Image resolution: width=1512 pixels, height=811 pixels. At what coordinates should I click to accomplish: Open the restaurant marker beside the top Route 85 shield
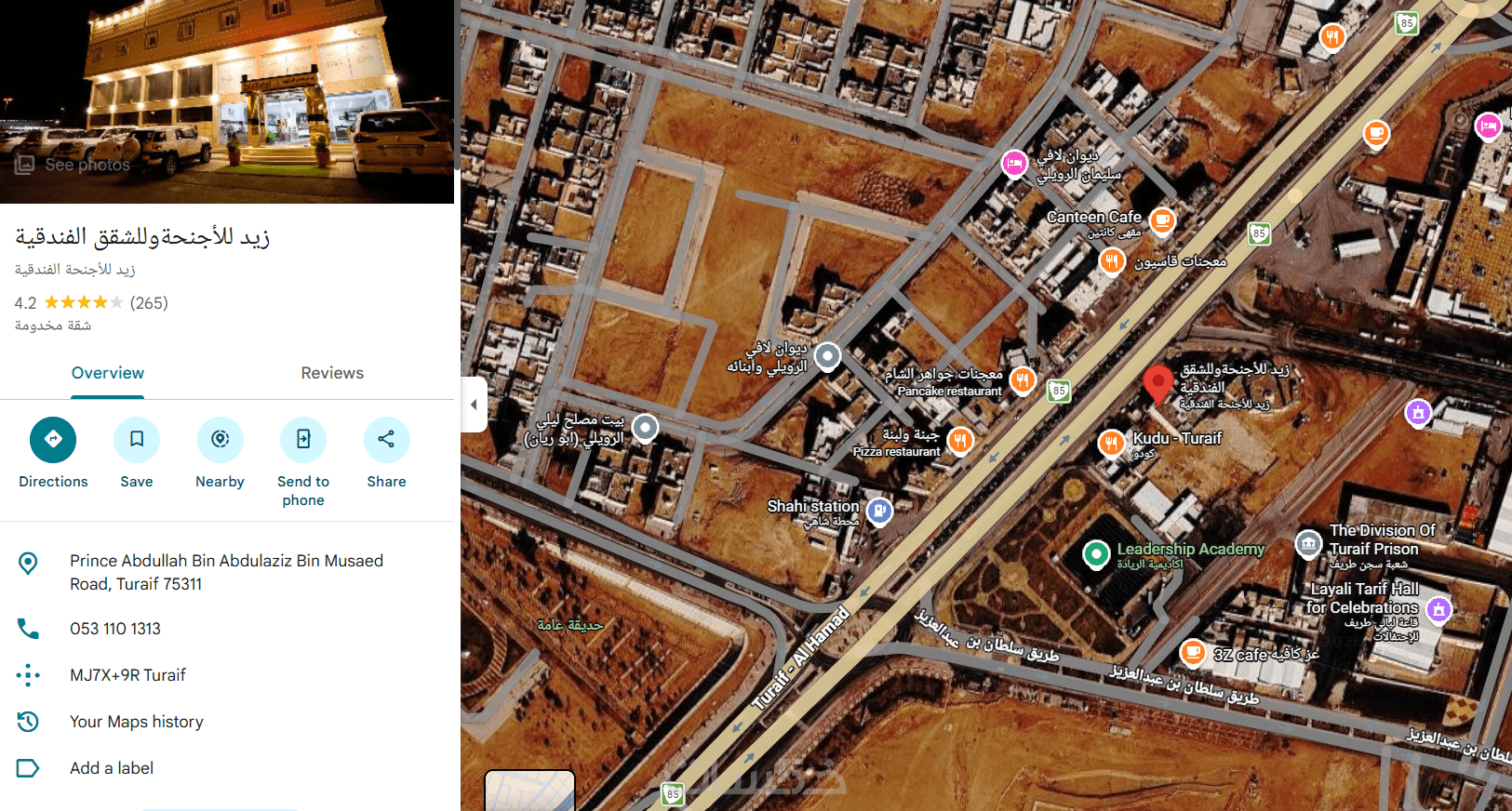(1332, 37)
